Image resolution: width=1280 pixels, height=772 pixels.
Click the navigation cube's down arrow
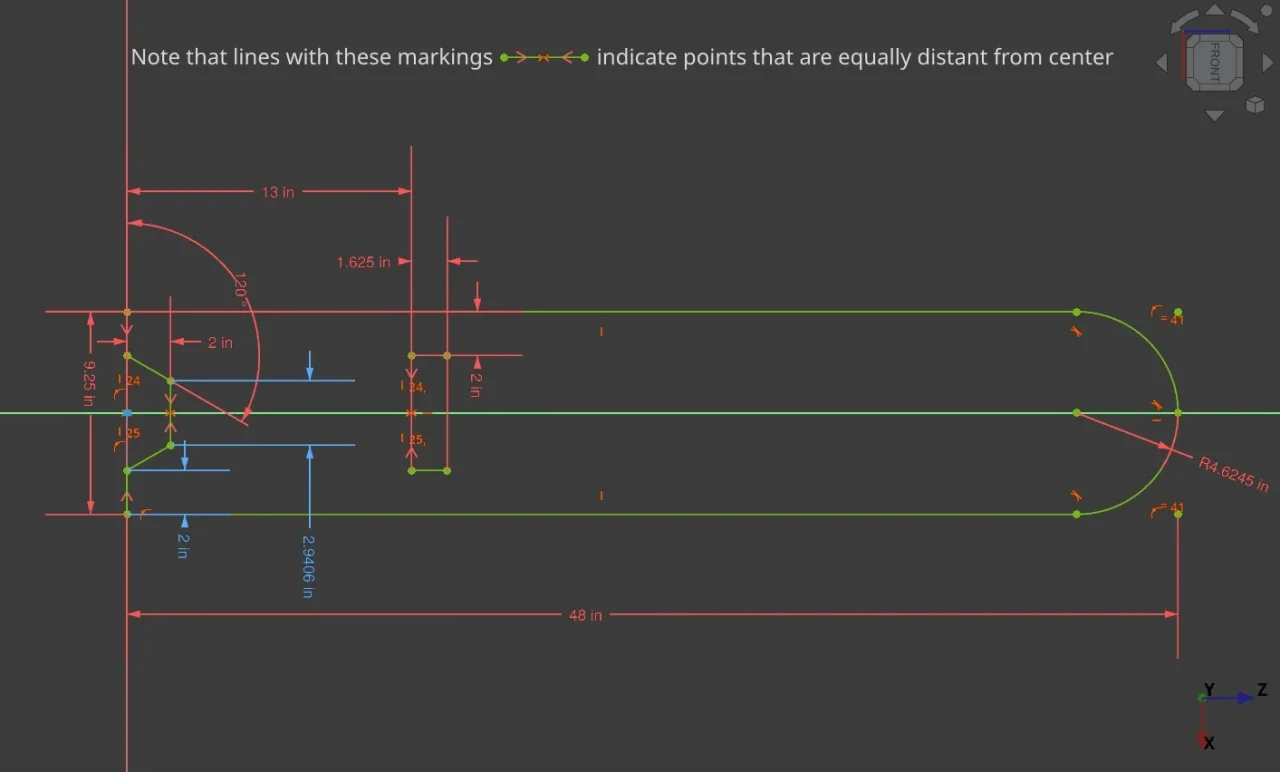click(x=1214, y=116)
